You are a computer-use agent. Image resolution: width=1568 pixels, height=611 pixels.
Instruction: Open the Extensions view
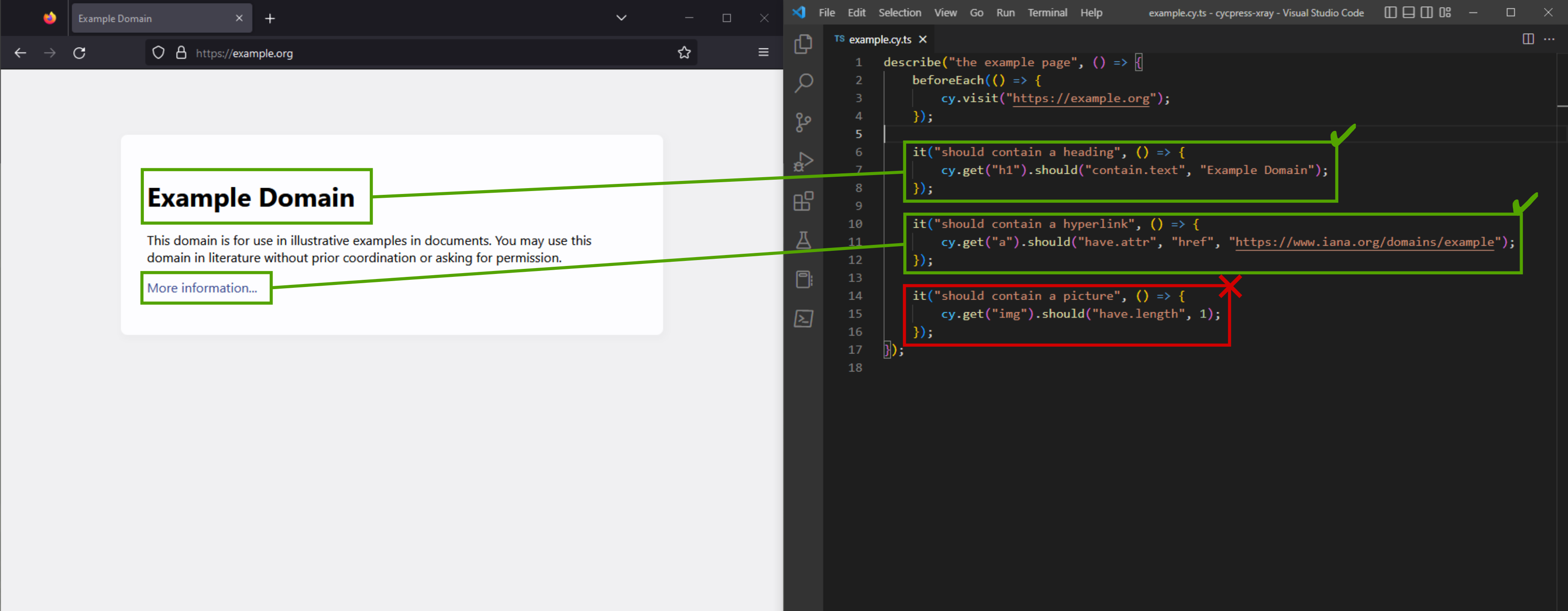coord(804,201)
